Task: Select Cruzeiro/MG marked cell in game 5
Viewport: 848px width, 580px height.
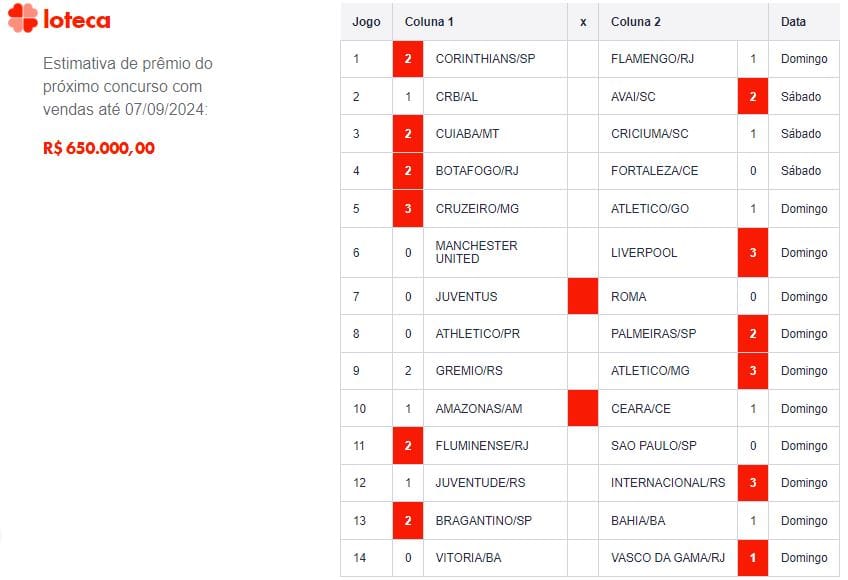Action: click(407, 208)
